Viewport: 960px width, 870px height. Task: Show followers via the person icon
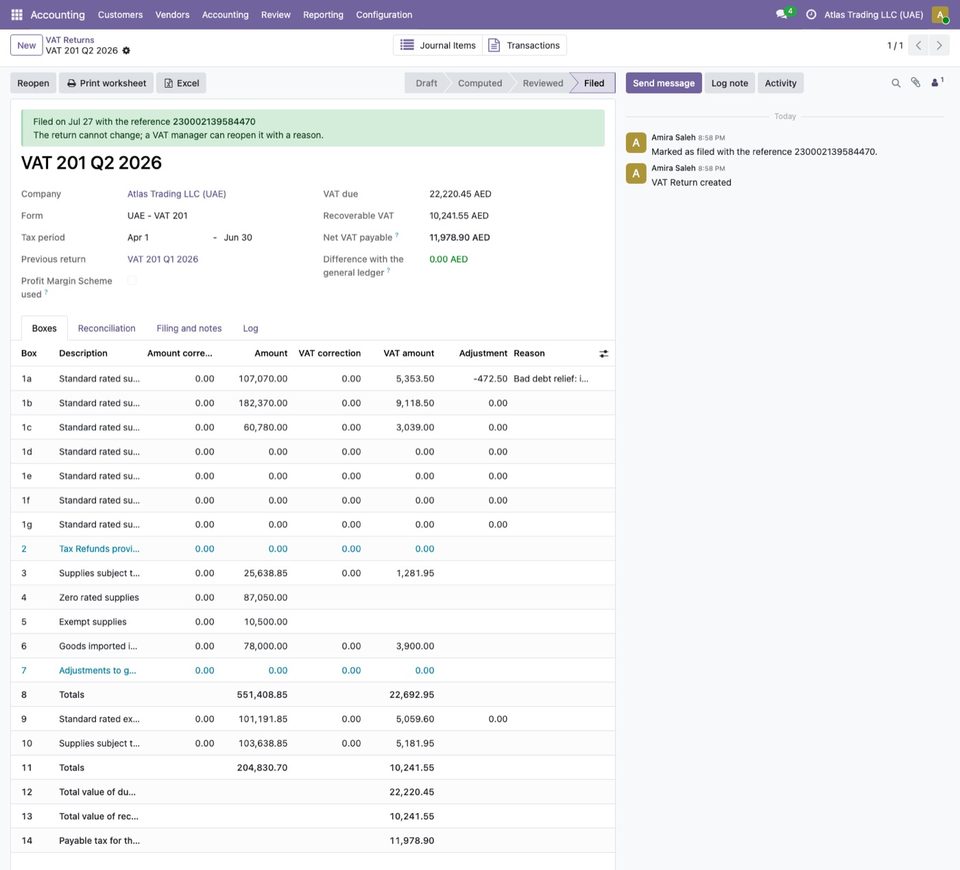pyautogui.click(x=936, y=83)
